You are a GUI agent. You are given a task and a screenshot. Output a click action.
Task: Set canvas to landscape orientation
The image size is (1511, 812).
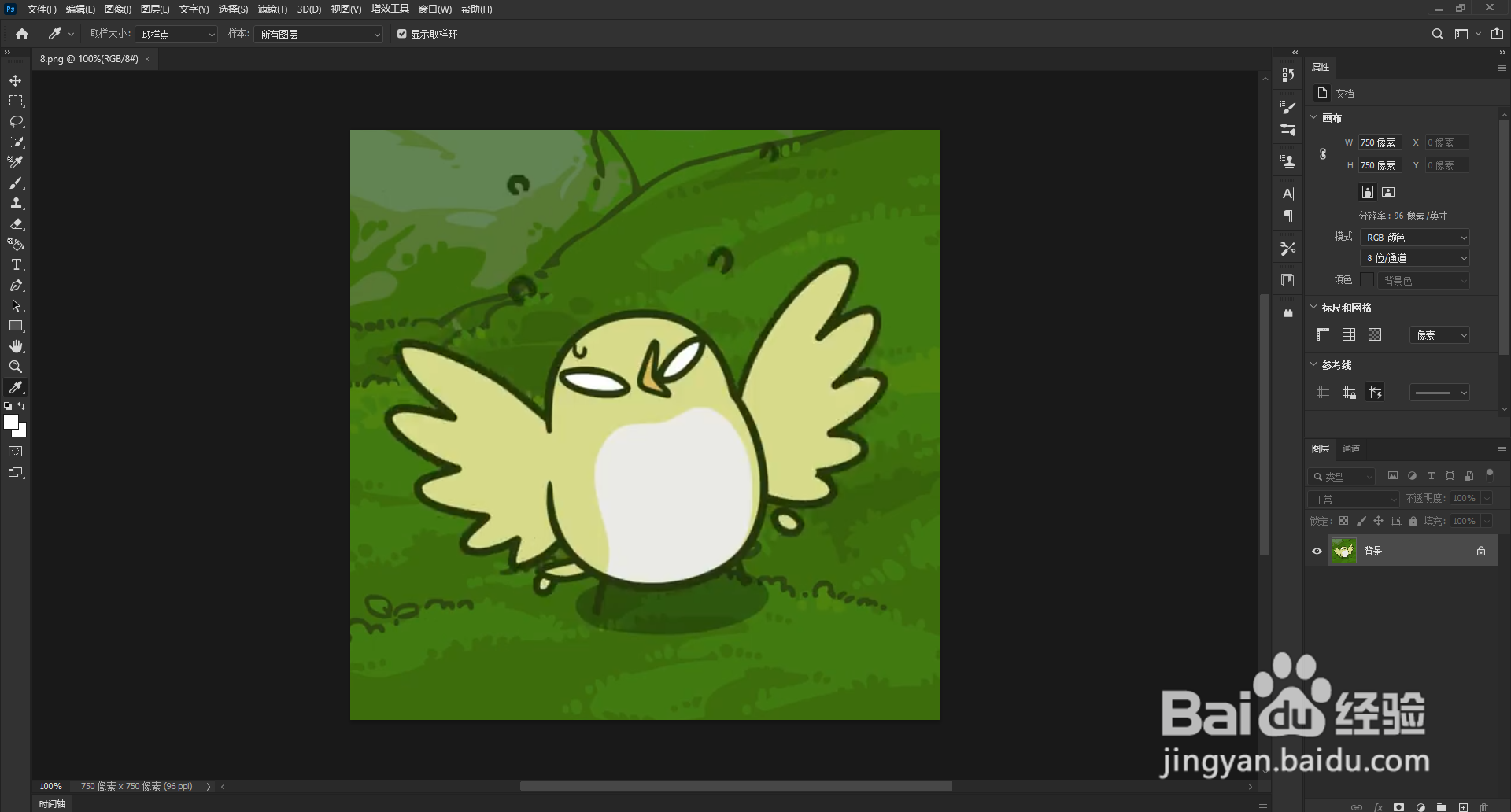point(1388,192)
